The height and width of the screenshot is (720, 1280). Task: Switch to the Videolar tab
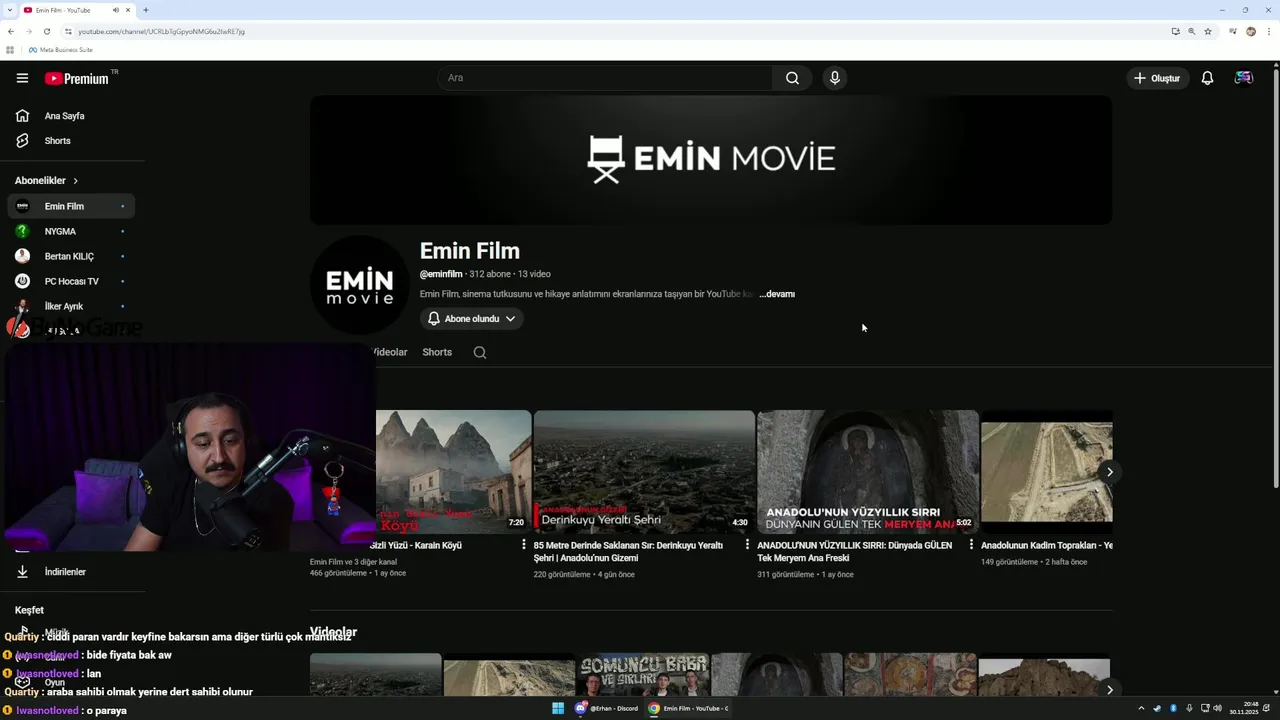[x=390, y=352]
